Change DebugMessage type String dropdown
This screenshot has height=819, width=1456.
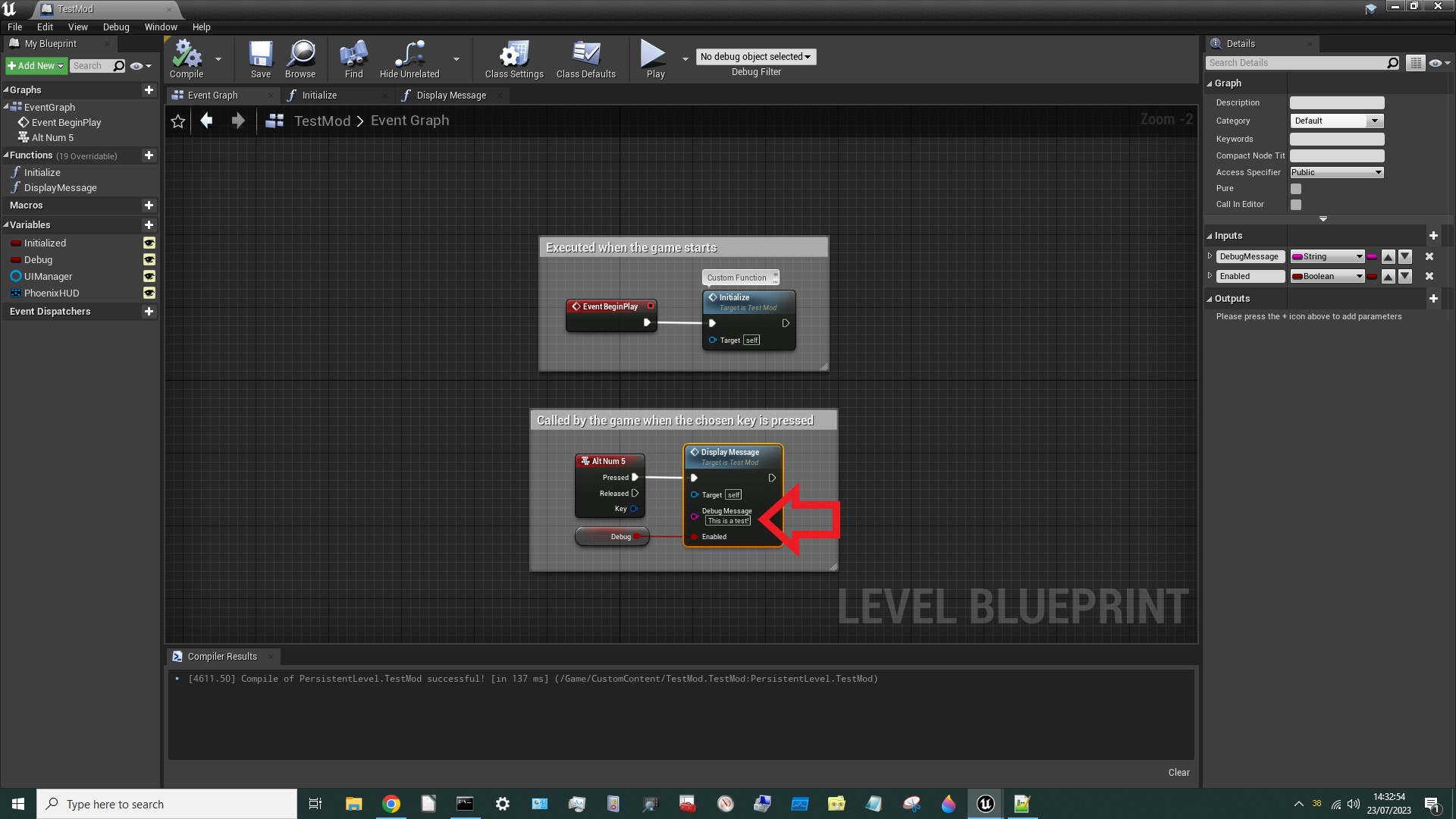(1327, 256)
